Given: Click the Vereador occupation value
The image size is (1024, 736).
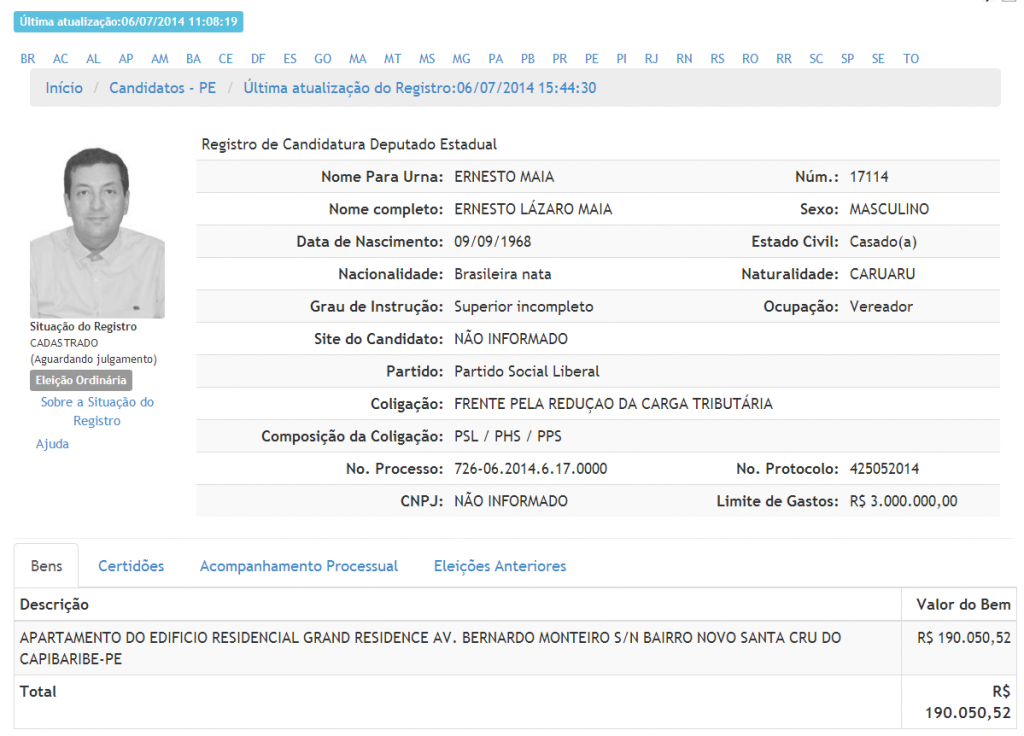Looking at the screenshot, I should click(882, 307).
